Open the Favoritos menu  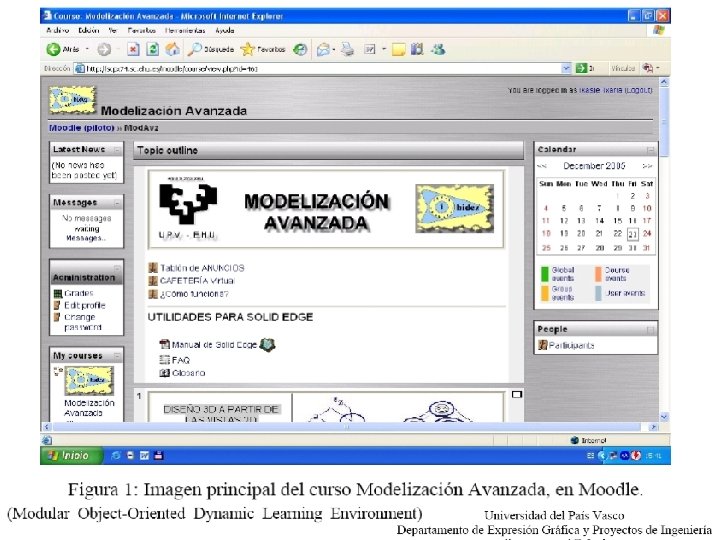pos(141,31)
